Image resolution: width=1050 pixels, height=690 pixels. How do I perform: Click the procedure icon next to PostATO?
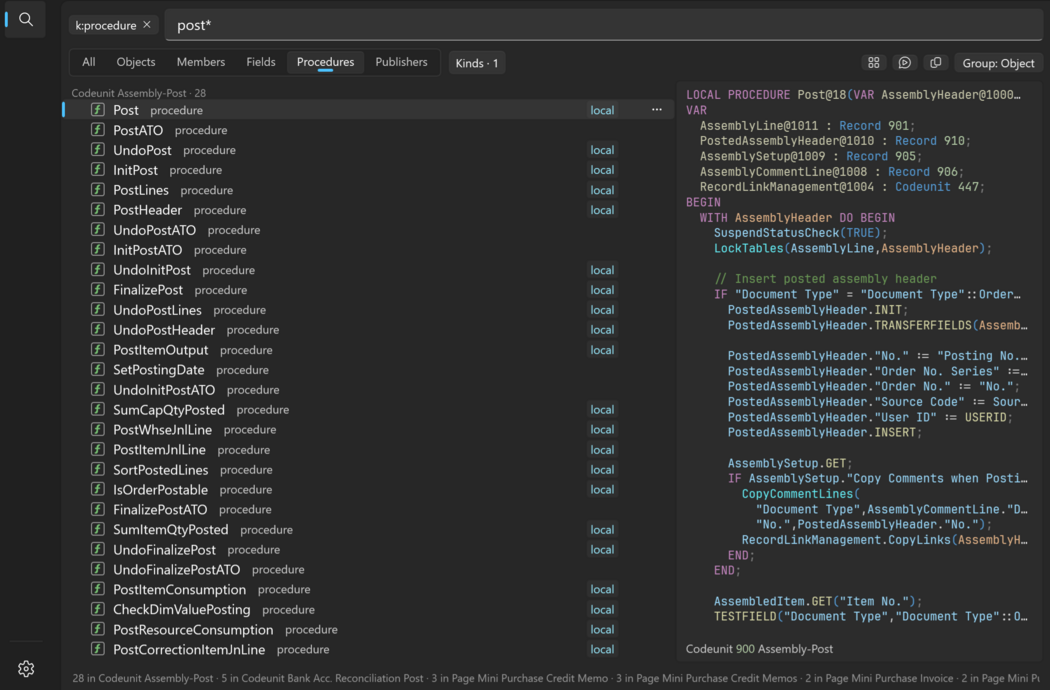(98, 130)
